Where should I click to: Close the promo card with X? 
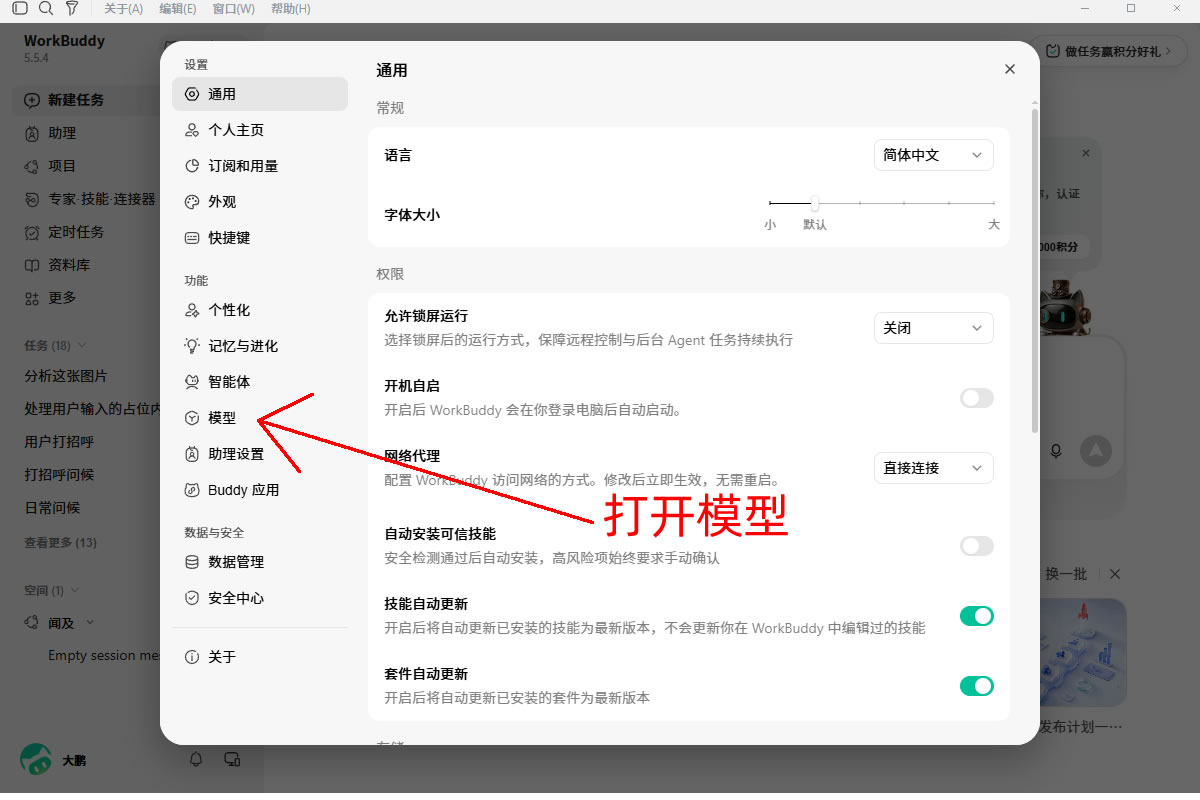[x=1086, y=153]
